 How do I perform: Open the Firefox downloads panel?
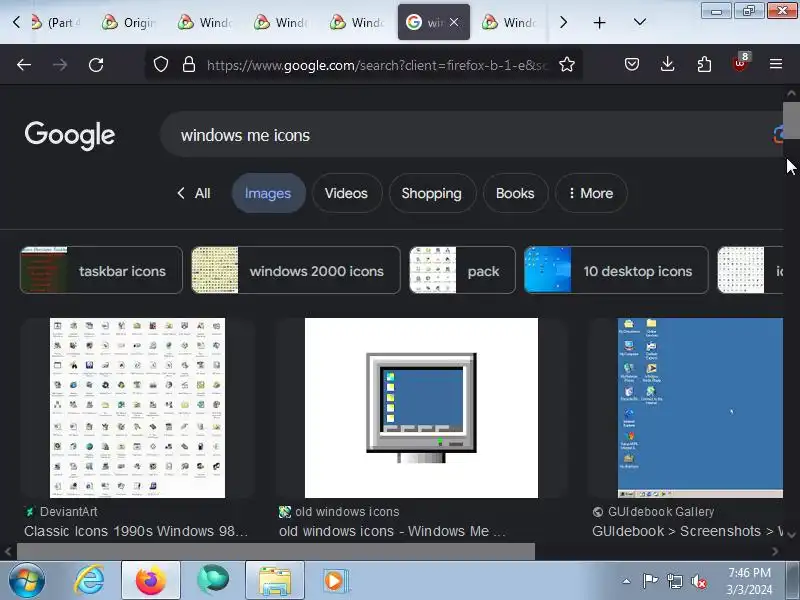click(667, 64)
